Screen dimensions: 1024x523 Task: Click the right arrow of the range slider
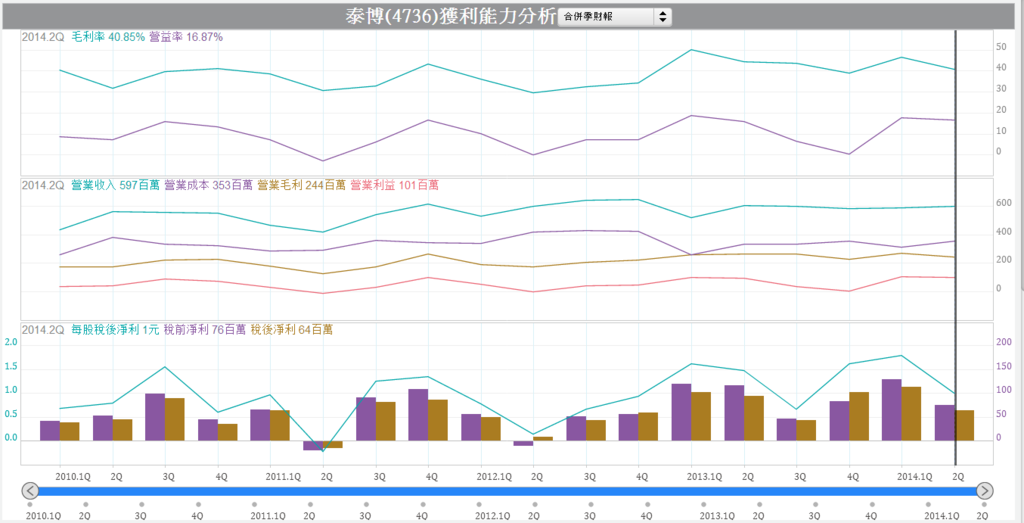(x=985, y=490)
